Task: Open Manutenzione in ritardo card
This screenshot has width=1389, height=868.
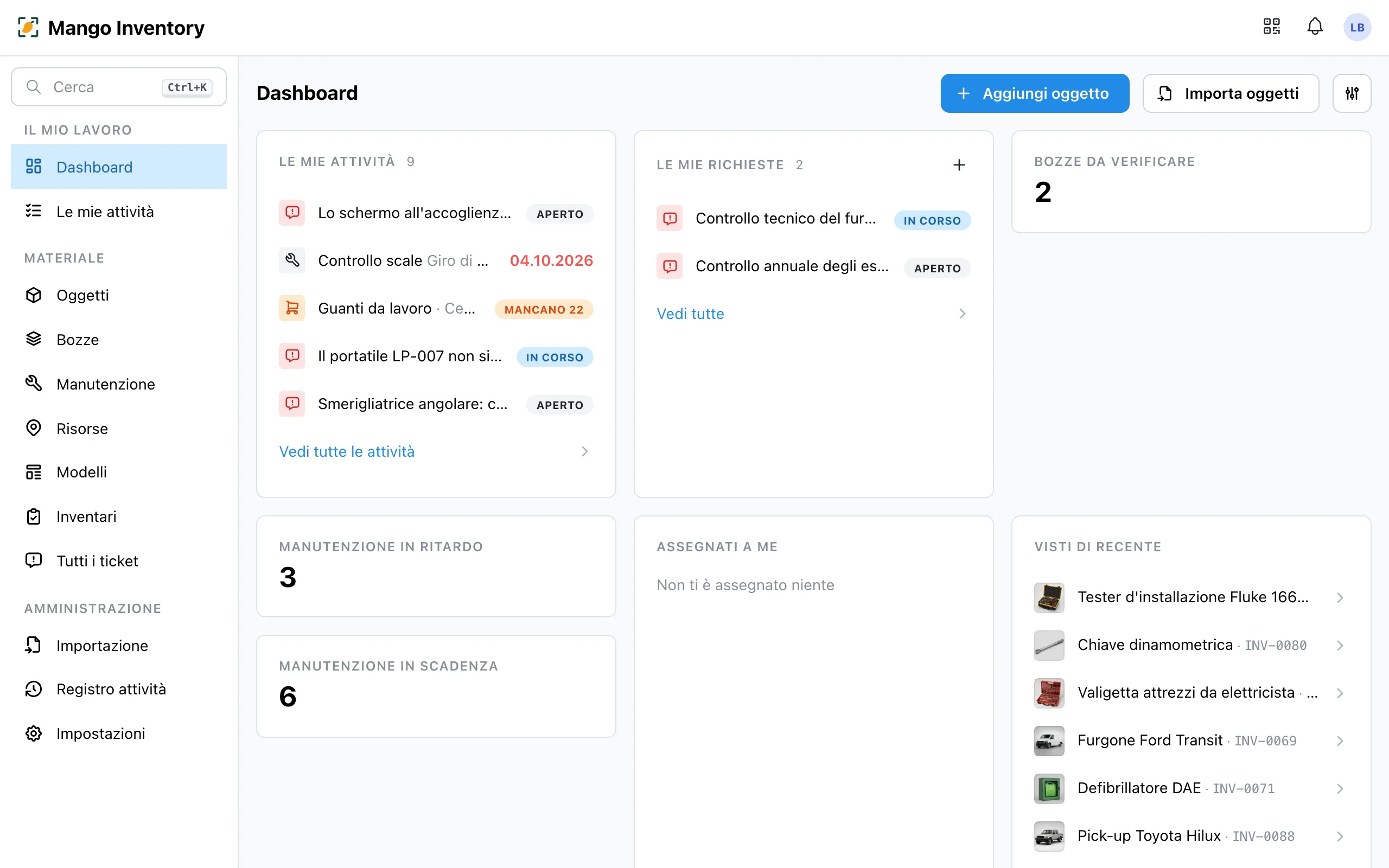Action: (x=436, y=566)
